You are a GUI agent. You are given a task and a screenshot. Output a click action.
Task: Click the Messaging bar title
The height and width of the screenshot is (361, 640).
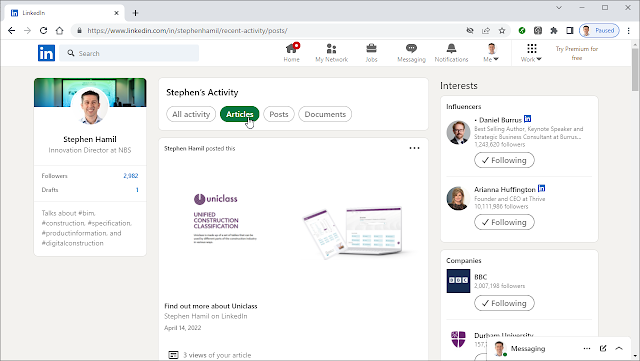(528, 348)
